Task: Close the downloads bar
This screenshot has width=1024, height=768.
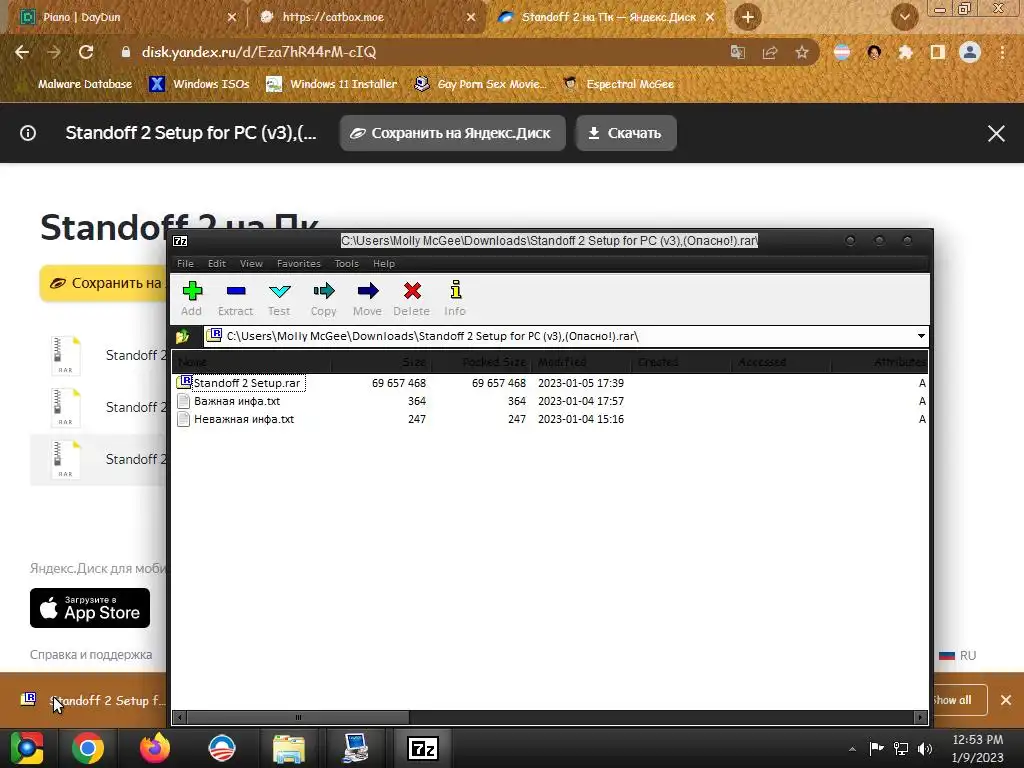Action: click(1006, 700)
